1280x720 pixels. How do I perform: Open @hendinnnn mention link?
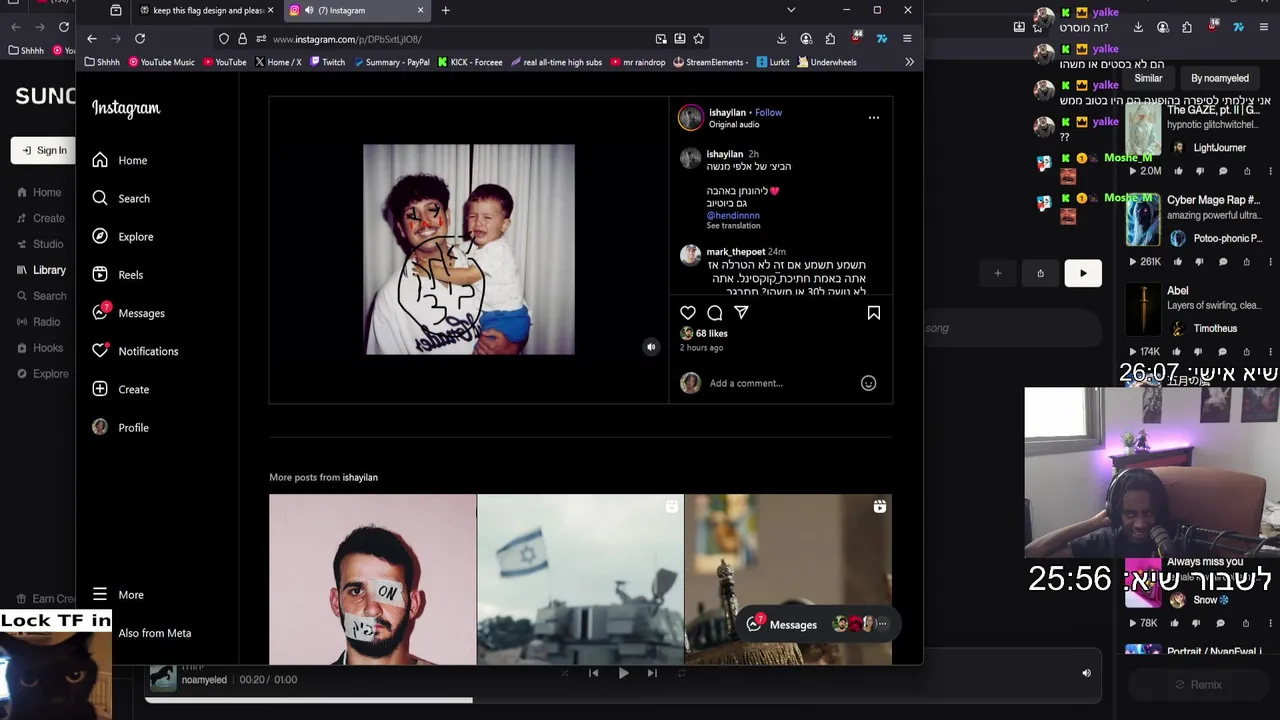coord(733,215)
